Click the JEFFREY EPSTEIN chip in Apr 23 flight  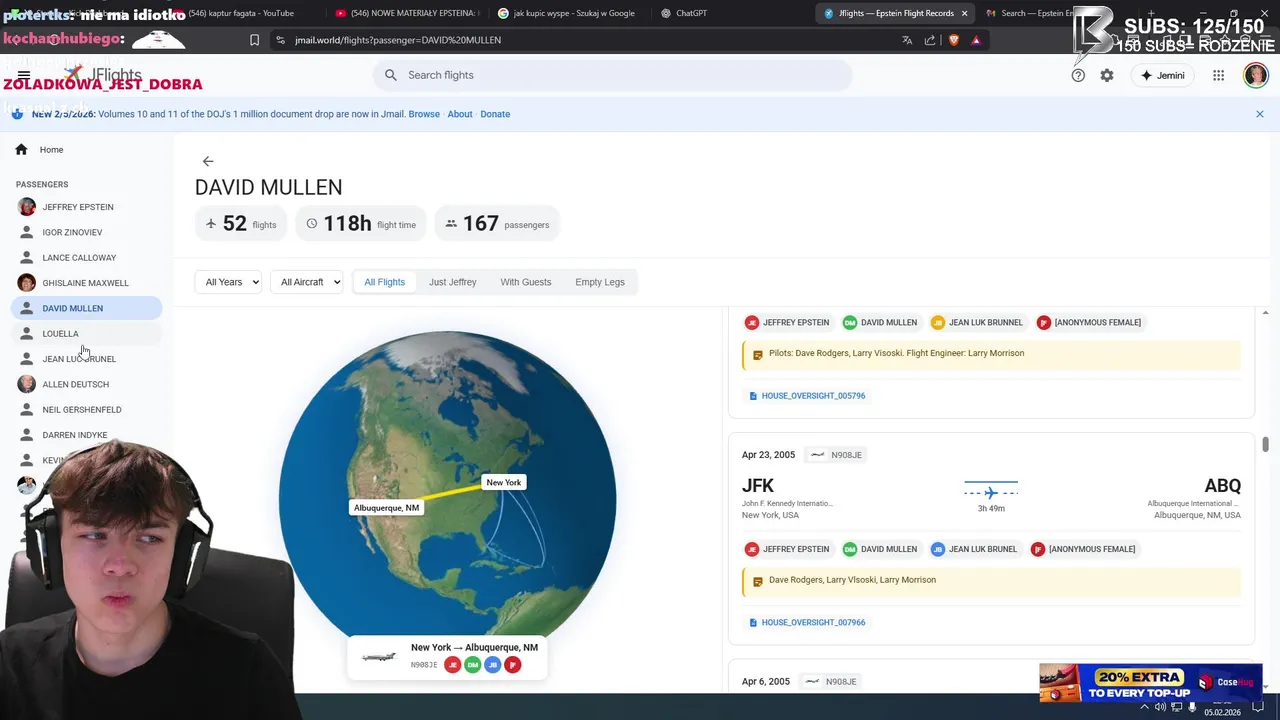tap(786, 549)
